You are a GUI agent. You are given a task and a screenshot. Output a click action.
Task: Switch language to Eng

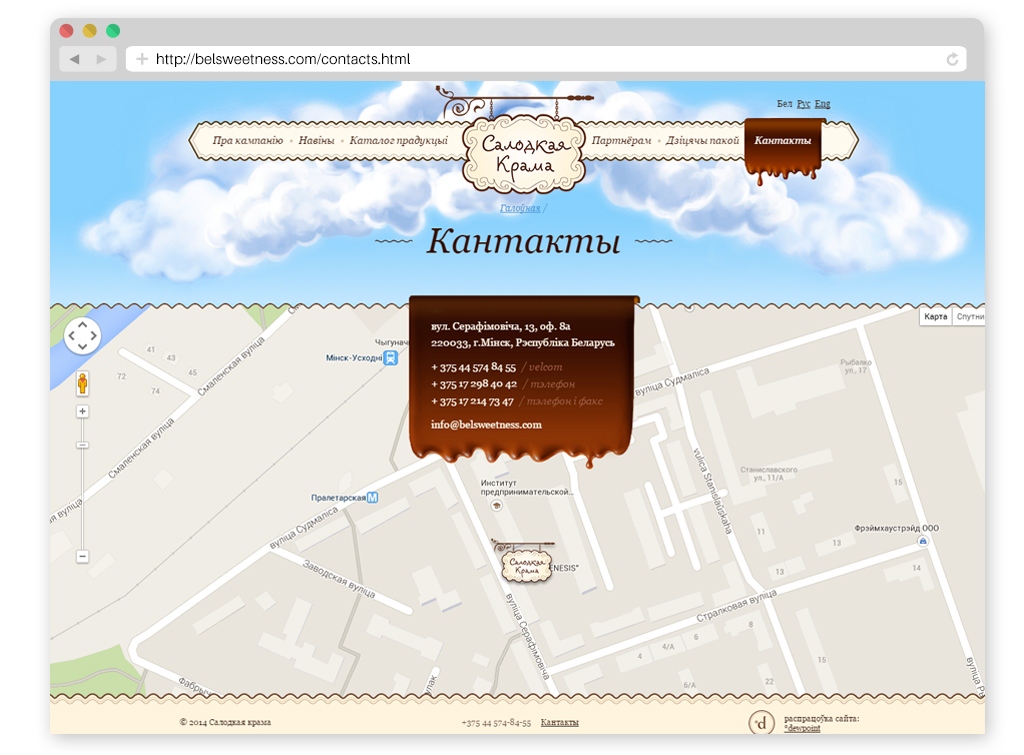(x=822, y=104)
